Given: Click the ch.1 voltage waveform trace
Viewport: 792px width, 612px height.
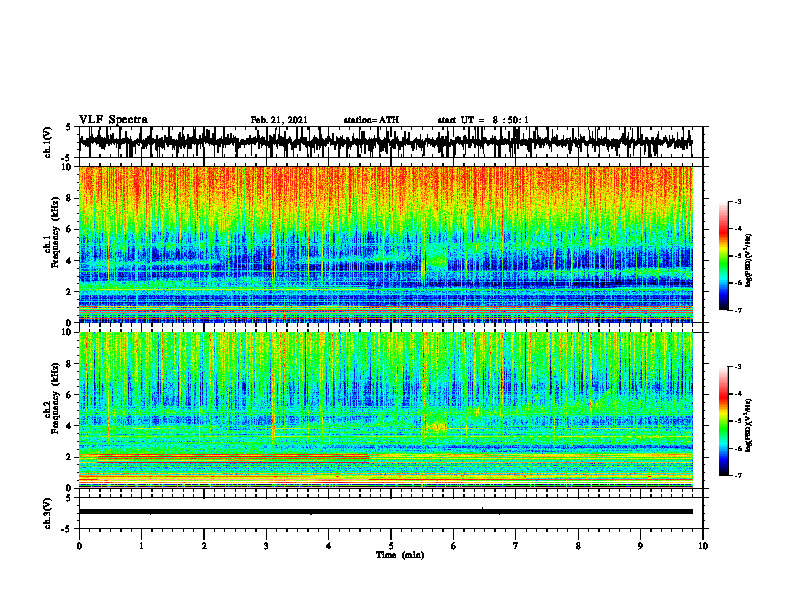Looking at the screenshot, I should [x=385, y=142].
